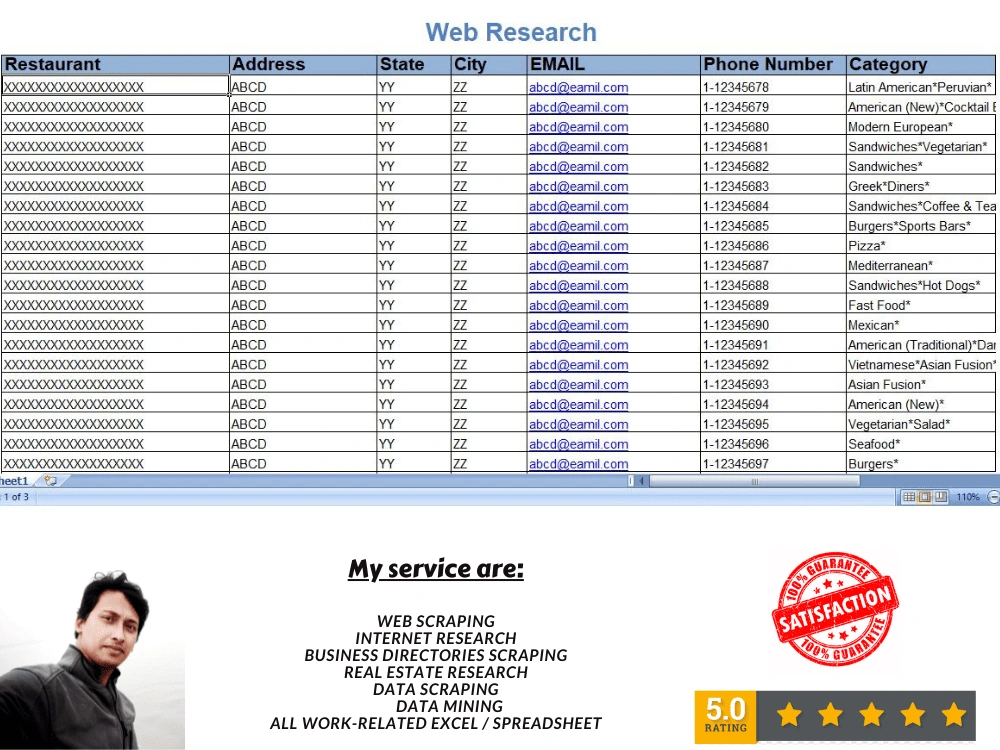This screenshot has height=750, width=1000.
Task: Click the zoom out minus button
Action: (993, 497)
